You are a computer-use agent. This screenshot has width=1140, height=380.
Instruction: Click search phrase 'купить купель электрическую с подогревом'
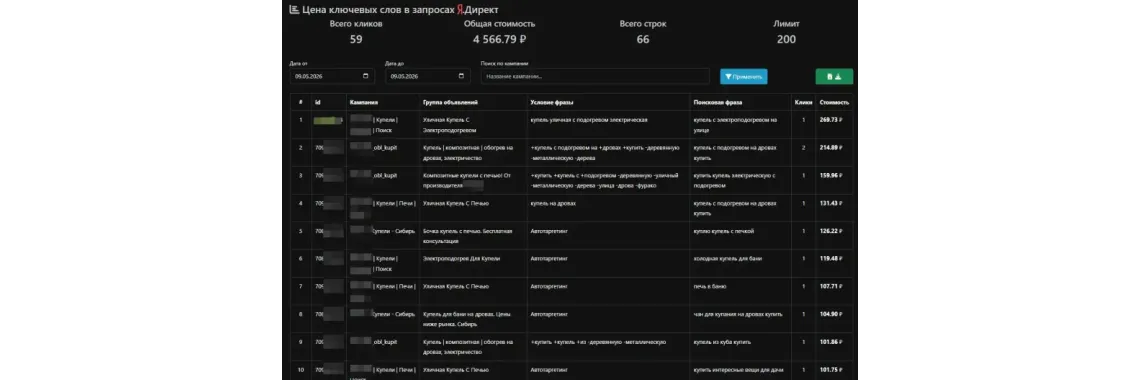(735, 180)
